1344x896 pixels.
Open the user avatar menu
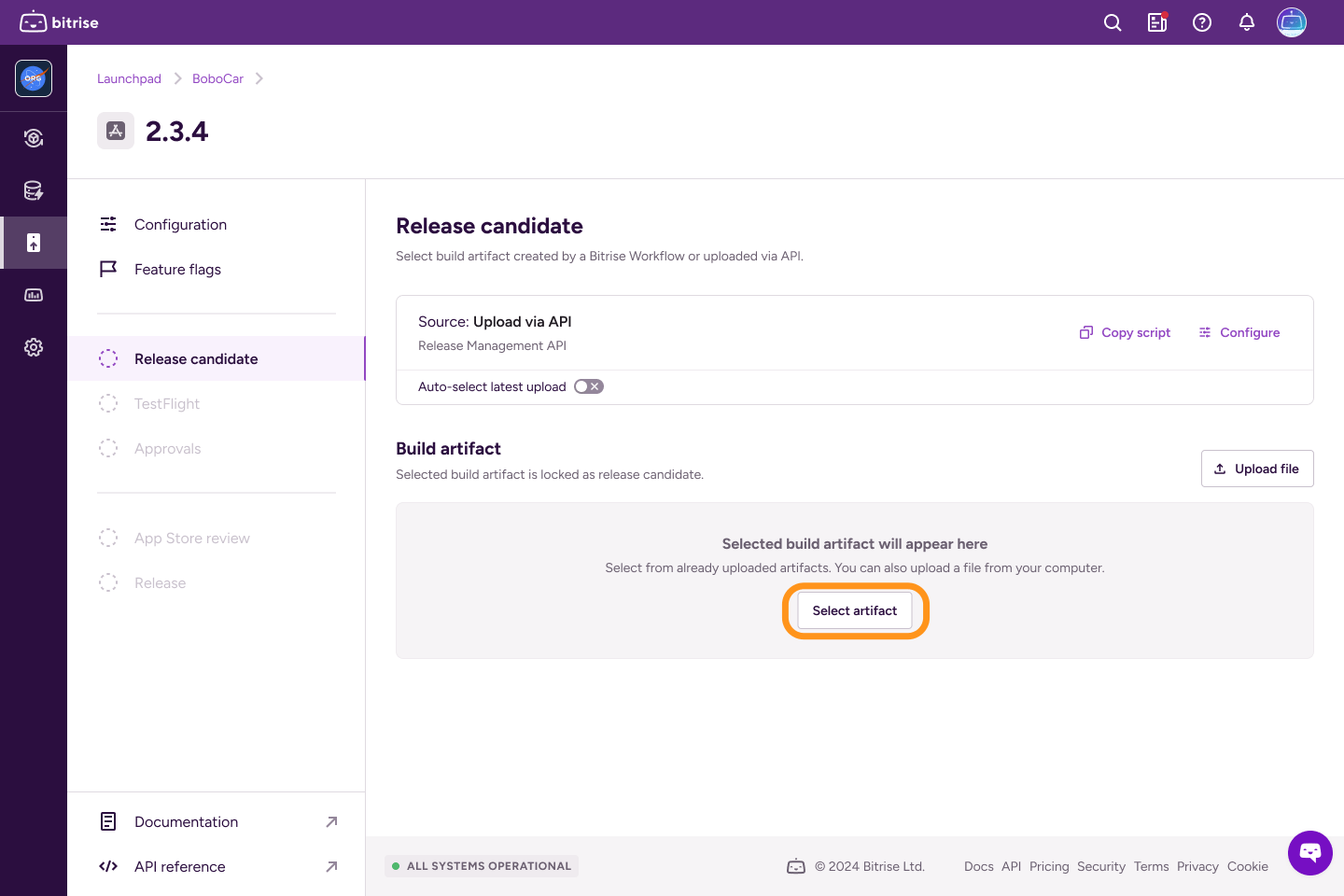tap(1292, 22)
